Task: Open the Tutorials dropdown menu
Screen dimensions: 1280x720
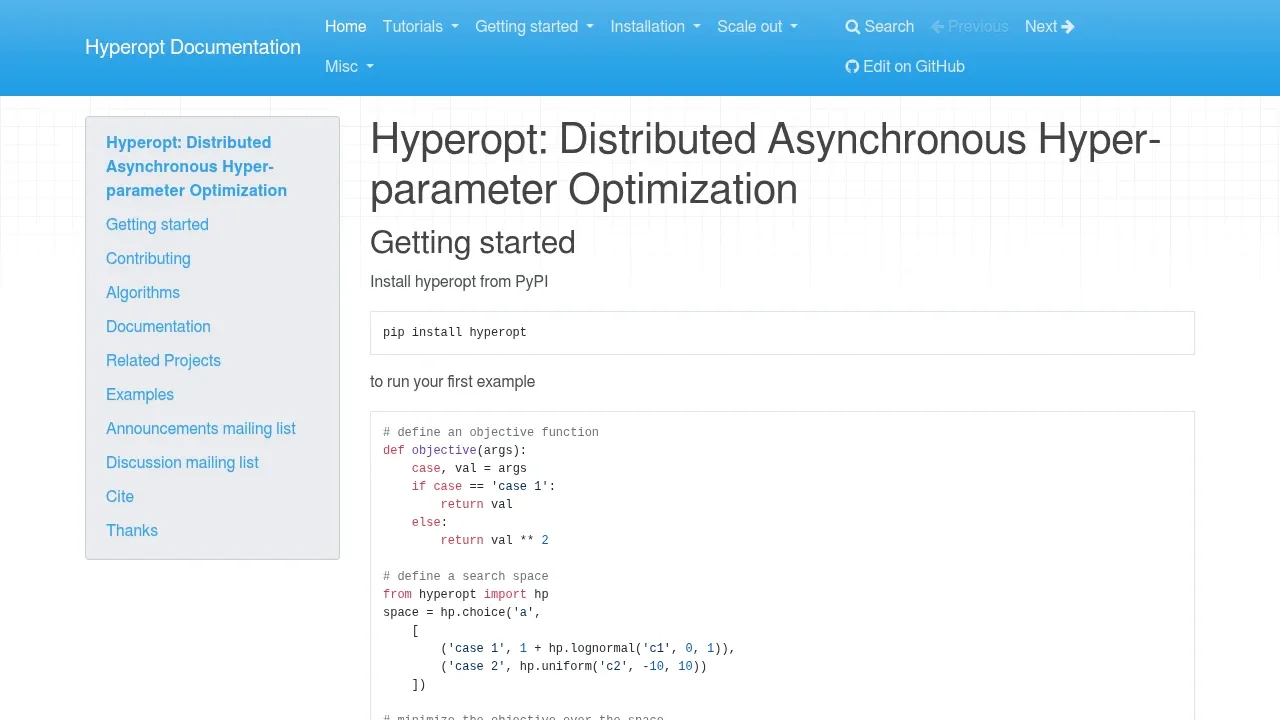Action: [x=421, y=27]
